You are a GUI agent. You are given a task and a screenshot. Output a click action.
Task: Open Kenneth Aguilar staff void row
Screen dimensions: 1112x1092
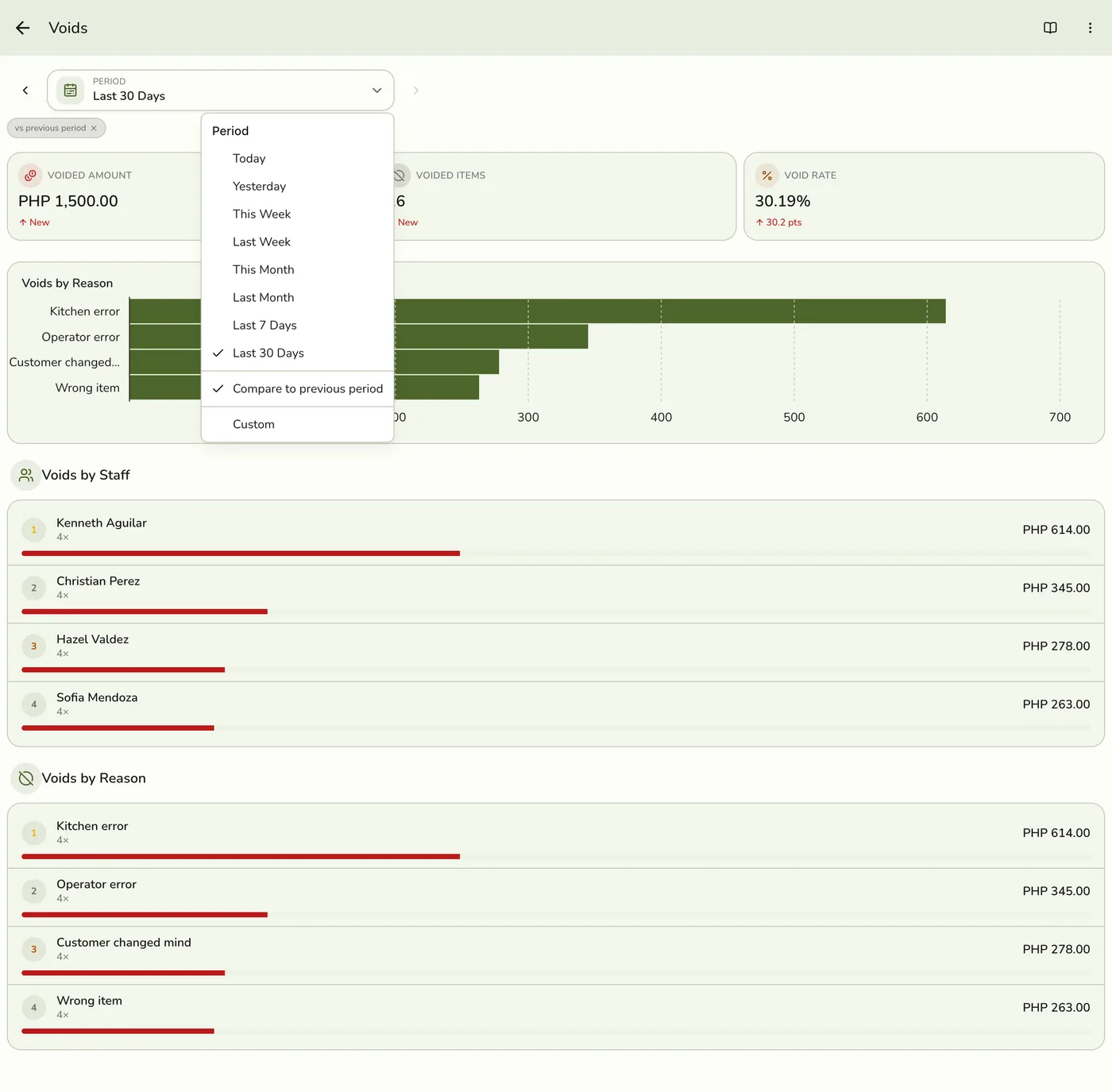tap(556, 532)
